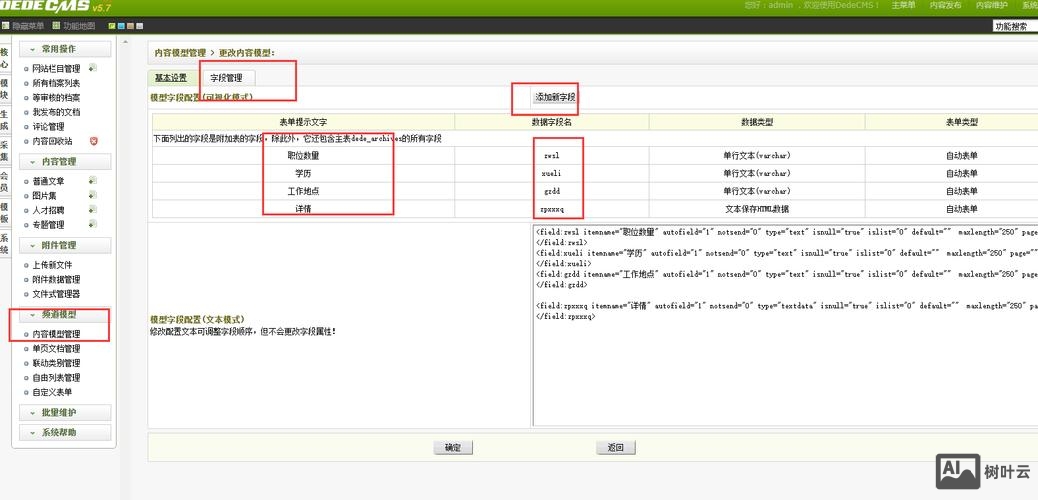Click the add icon next to 人才招聘
Viewport: 1038px width, 500px height.
tap(92, 210)
